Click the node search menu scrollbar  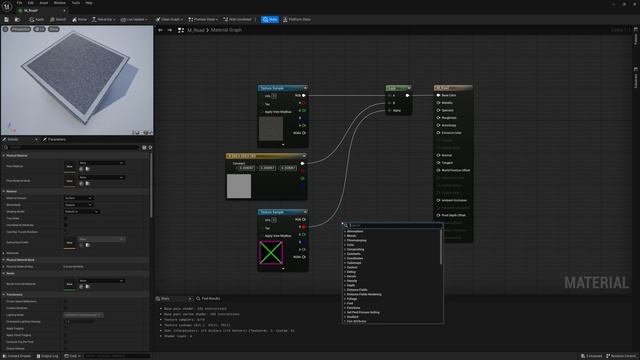pyautogui.click(x=441, y=247)
